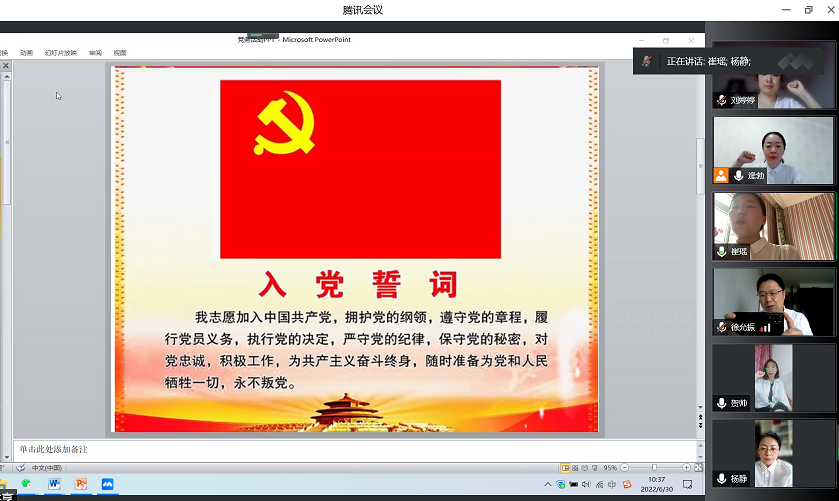The width and height of the screenshot is (839, 501).
Task: Click the orange host badge on 逢勃's video
Action: pos(721,176)
